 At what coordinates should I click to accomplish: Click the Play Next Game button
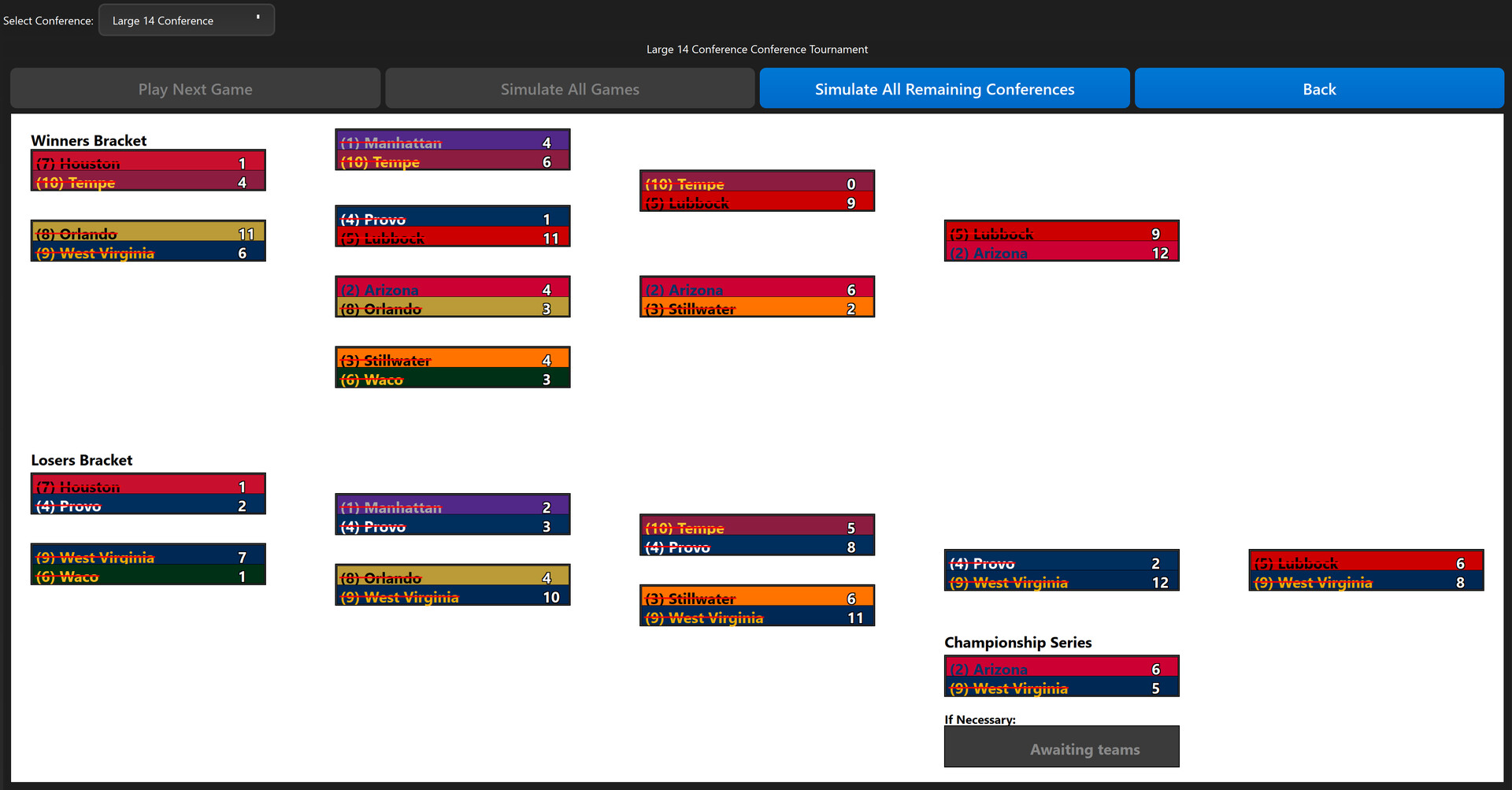(x=195, y=88)
